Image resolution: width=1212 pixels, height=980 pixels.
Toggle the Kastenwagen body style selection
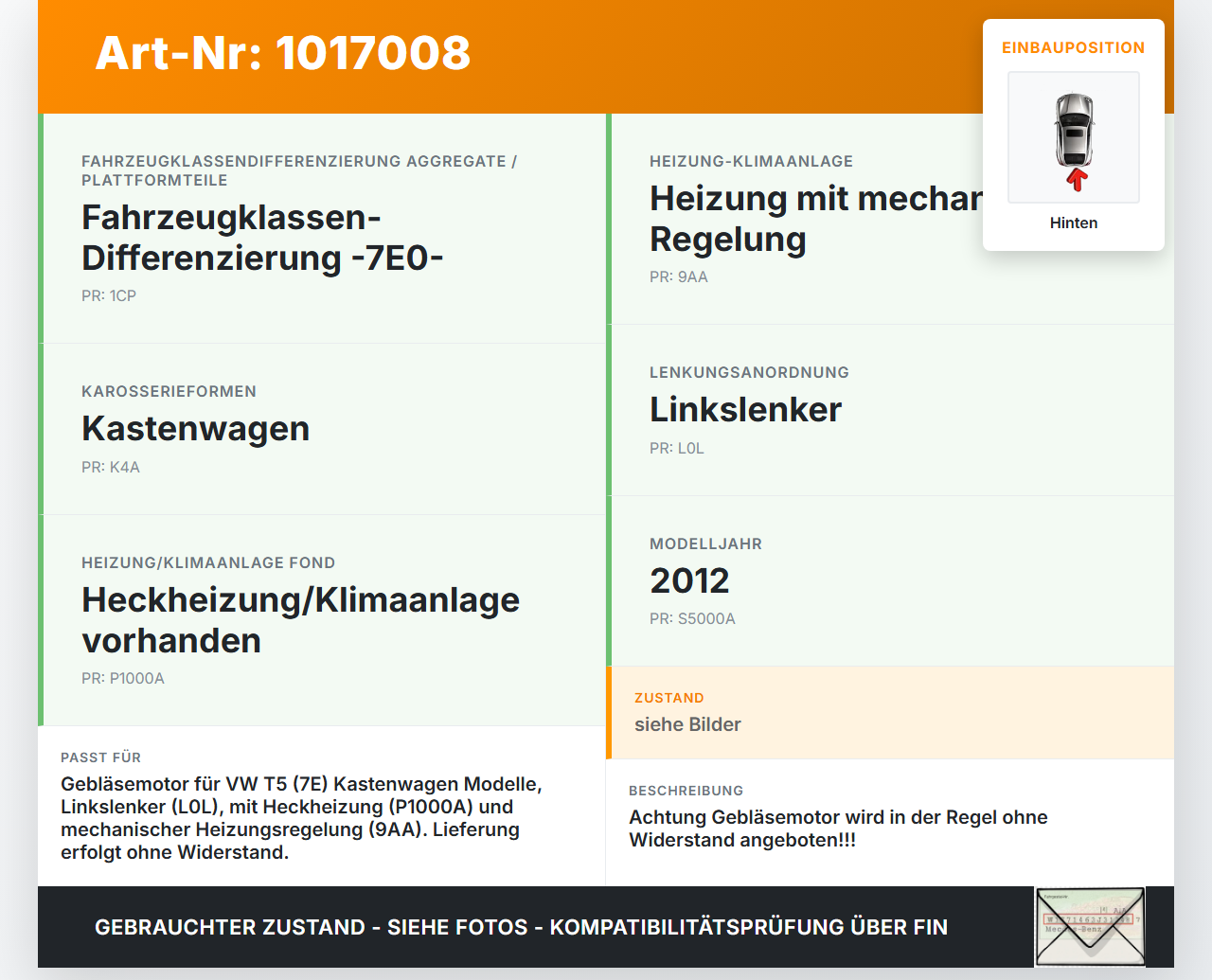tap(322, 428)
